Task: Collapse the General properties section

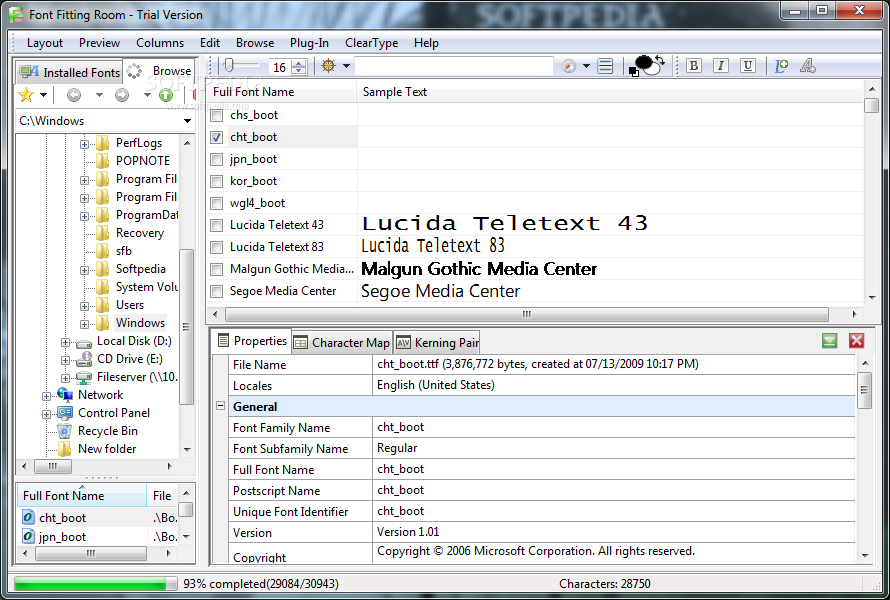Action: point(221,406)
